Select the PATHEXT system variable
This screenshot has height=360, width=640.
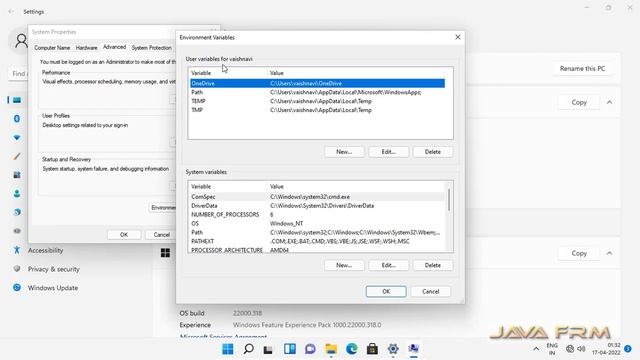317,242
